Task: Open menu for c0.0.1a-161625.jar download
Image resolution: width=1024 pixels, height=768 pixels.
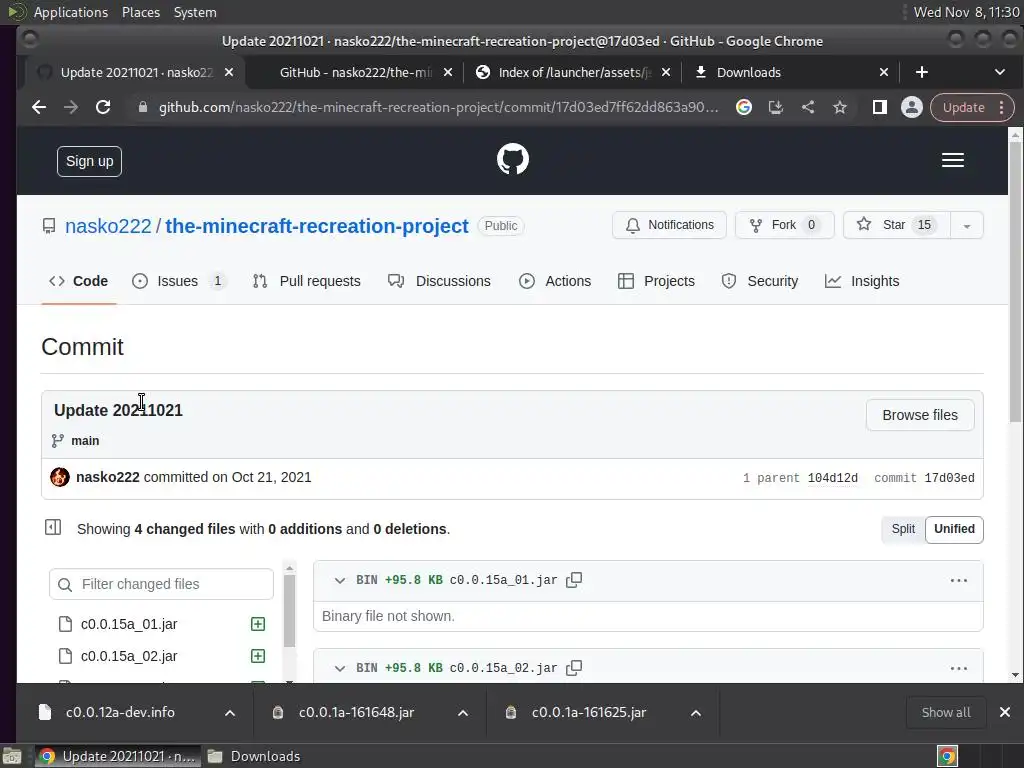Action: click(x=696, y=713)
